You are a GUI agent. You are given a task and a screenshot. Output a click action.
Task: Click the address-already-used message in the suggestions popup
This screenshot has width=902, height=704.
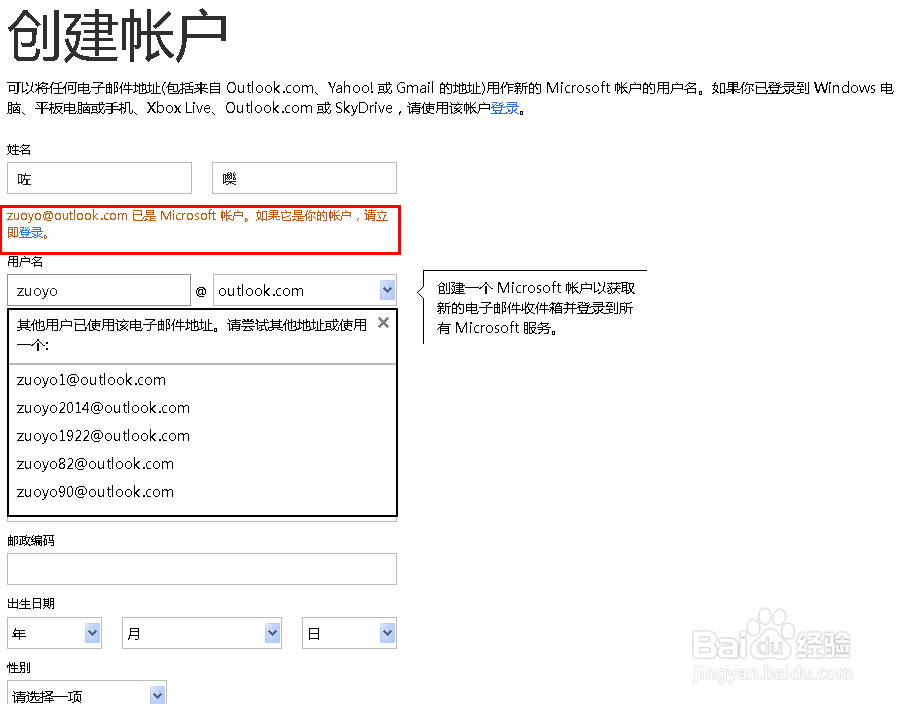(192, 335)
